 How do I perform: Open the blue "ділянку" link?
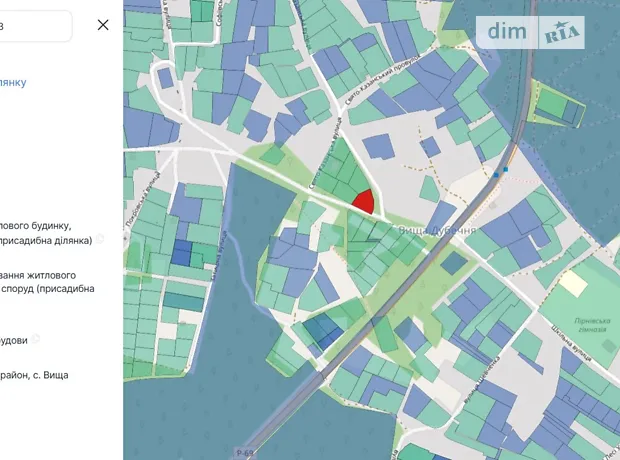(x=13, y=83)
